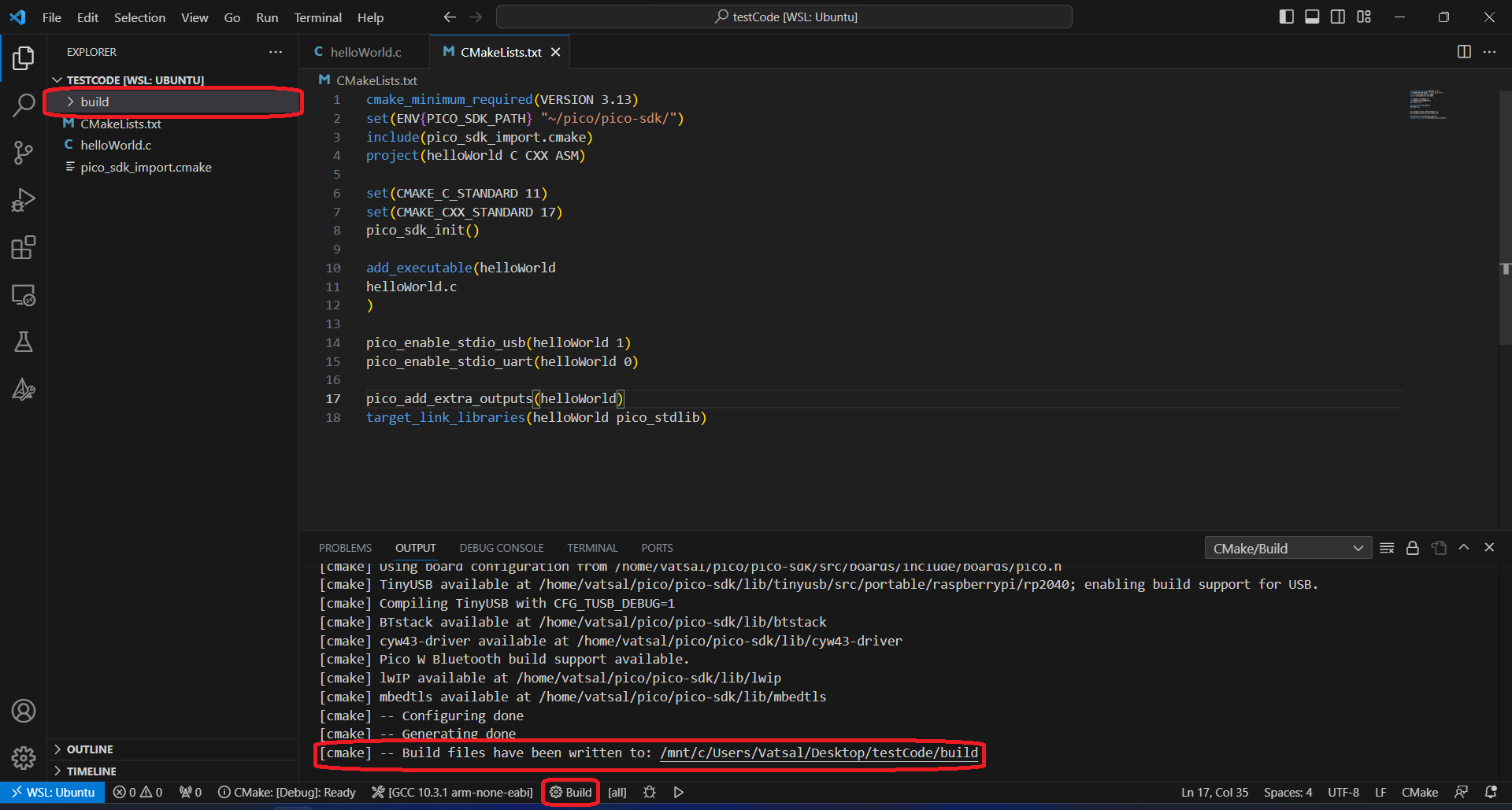Open Run and Debug view
Image resolution: width=1512 pixels, height=810 pixels.
(x=23, y=200)
